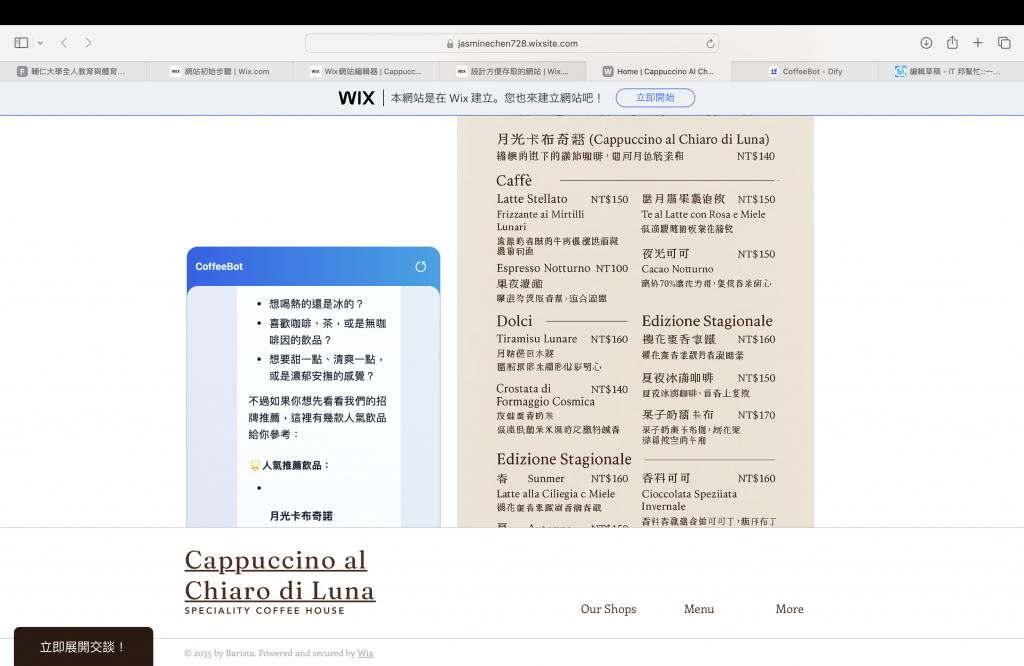The width and height of the screenshot is (1024, 666).
Task: Click the SPECIALITY COFFEE HOUSE tagline
Action: point(264,610)
